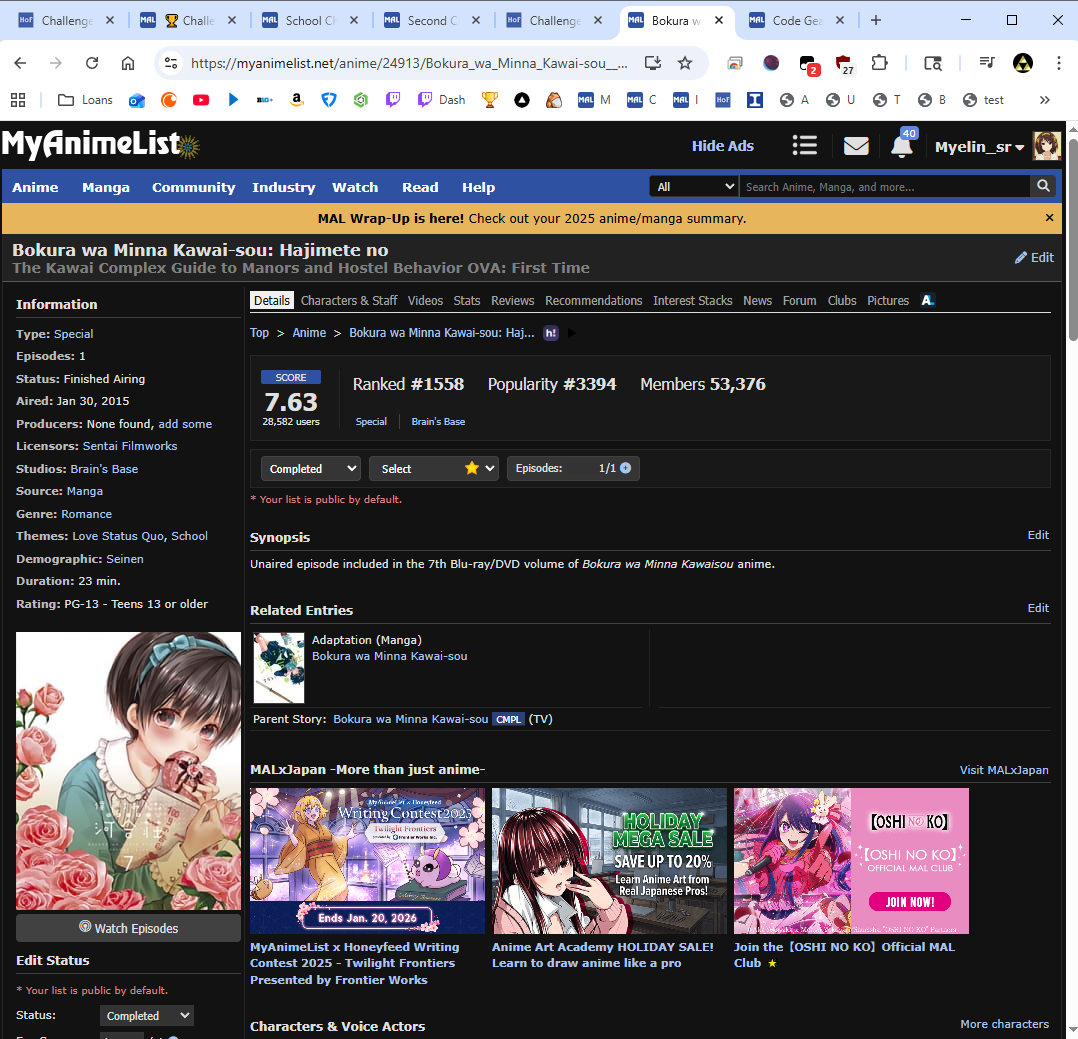Screen dimensions: 1078x1039
Task: Open the Visit MALxJapan link
Action: pos(1004,770)
